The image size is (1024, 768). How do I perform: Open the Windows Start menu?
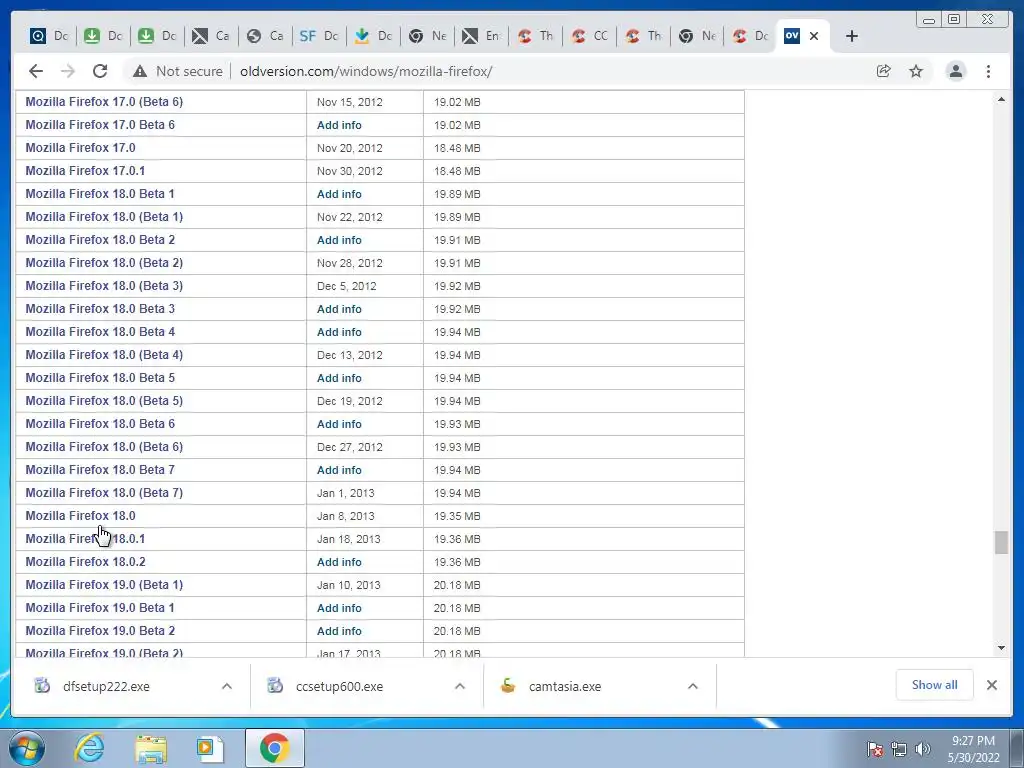point(27,748)
